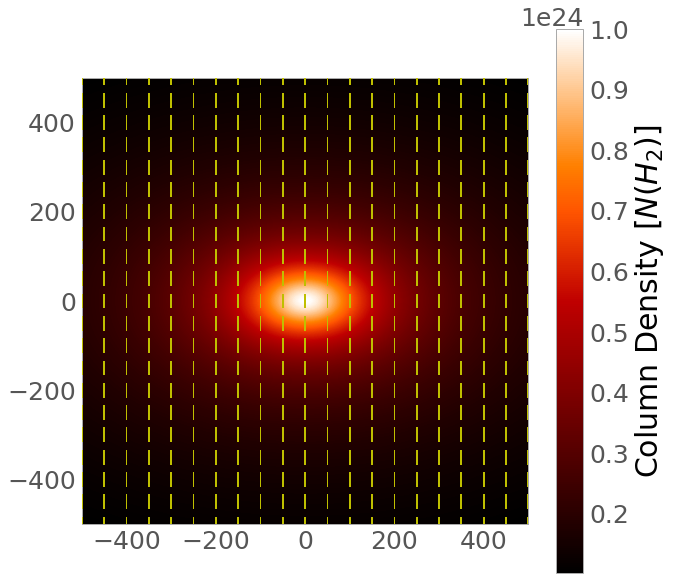Click the x-axis tick label 200
Viewport: 673px width, 580px height.
click(x=394, y=541)
